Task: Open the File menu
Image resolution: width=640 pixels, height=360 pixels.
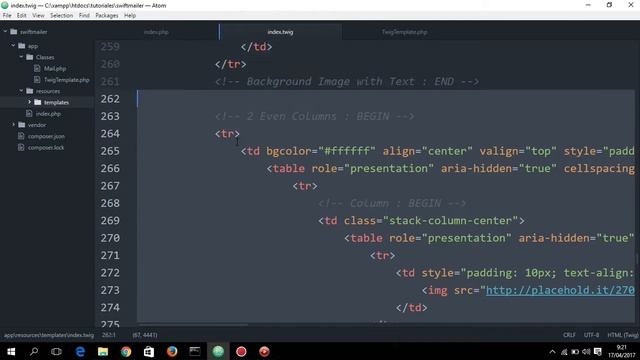Action: (7, 16)
